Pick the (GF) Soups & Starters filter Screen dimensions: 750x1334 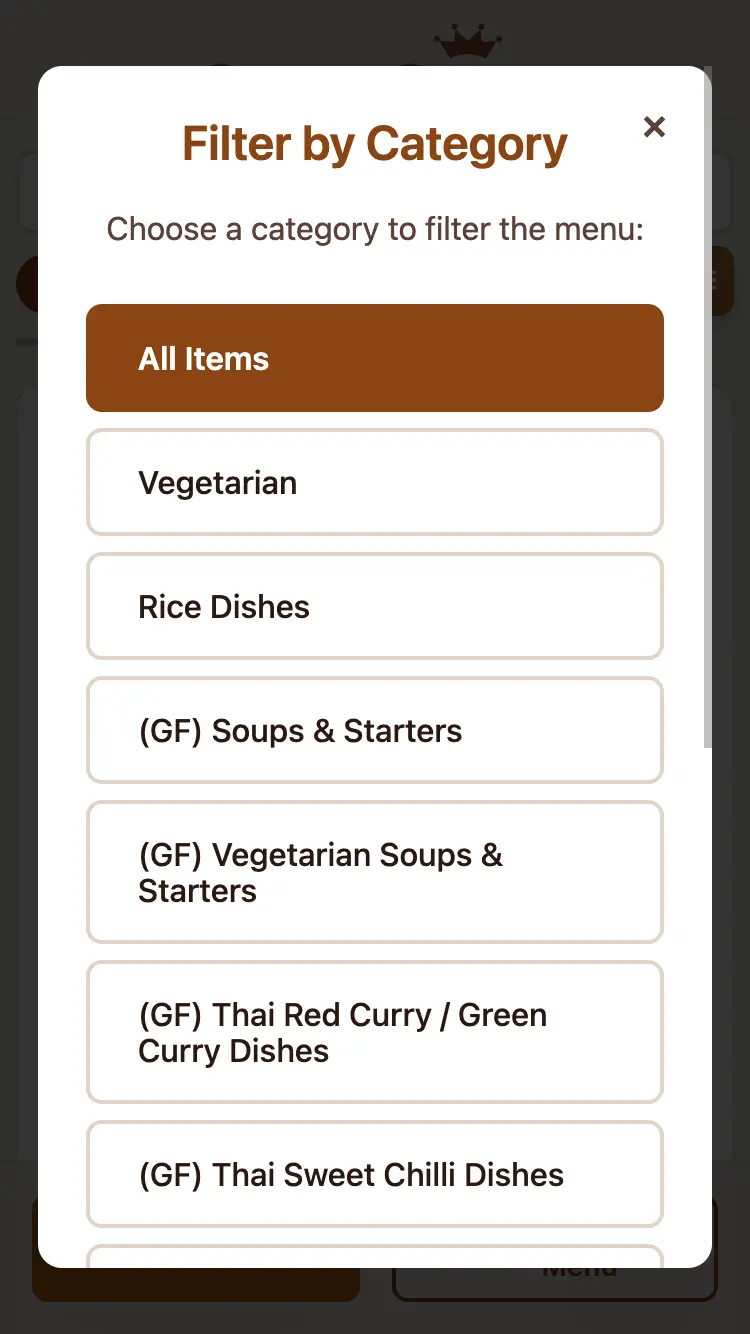coord(375,730)
